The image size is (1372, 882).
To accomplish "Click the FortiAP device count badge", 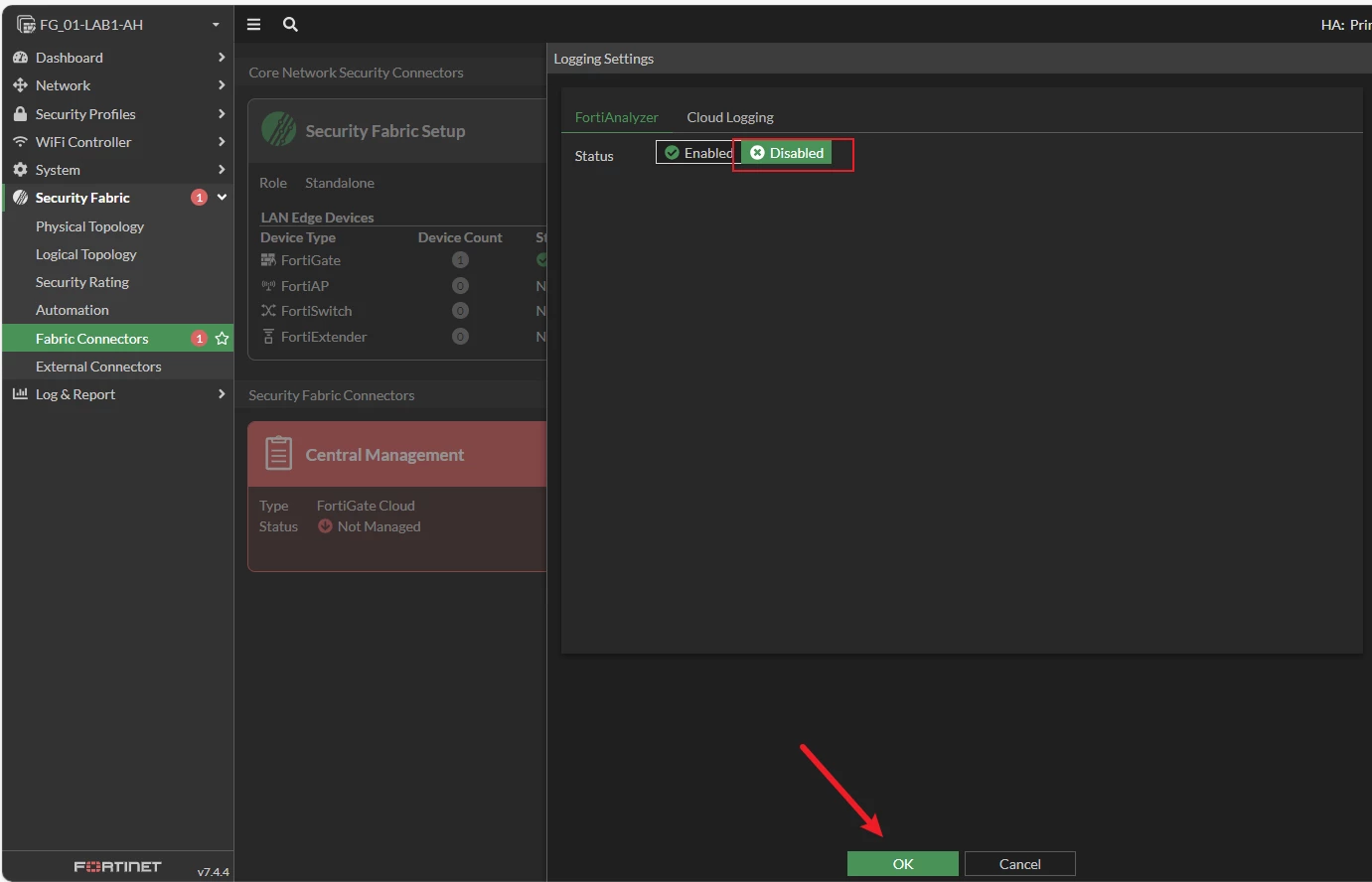I will coord(460,286).
